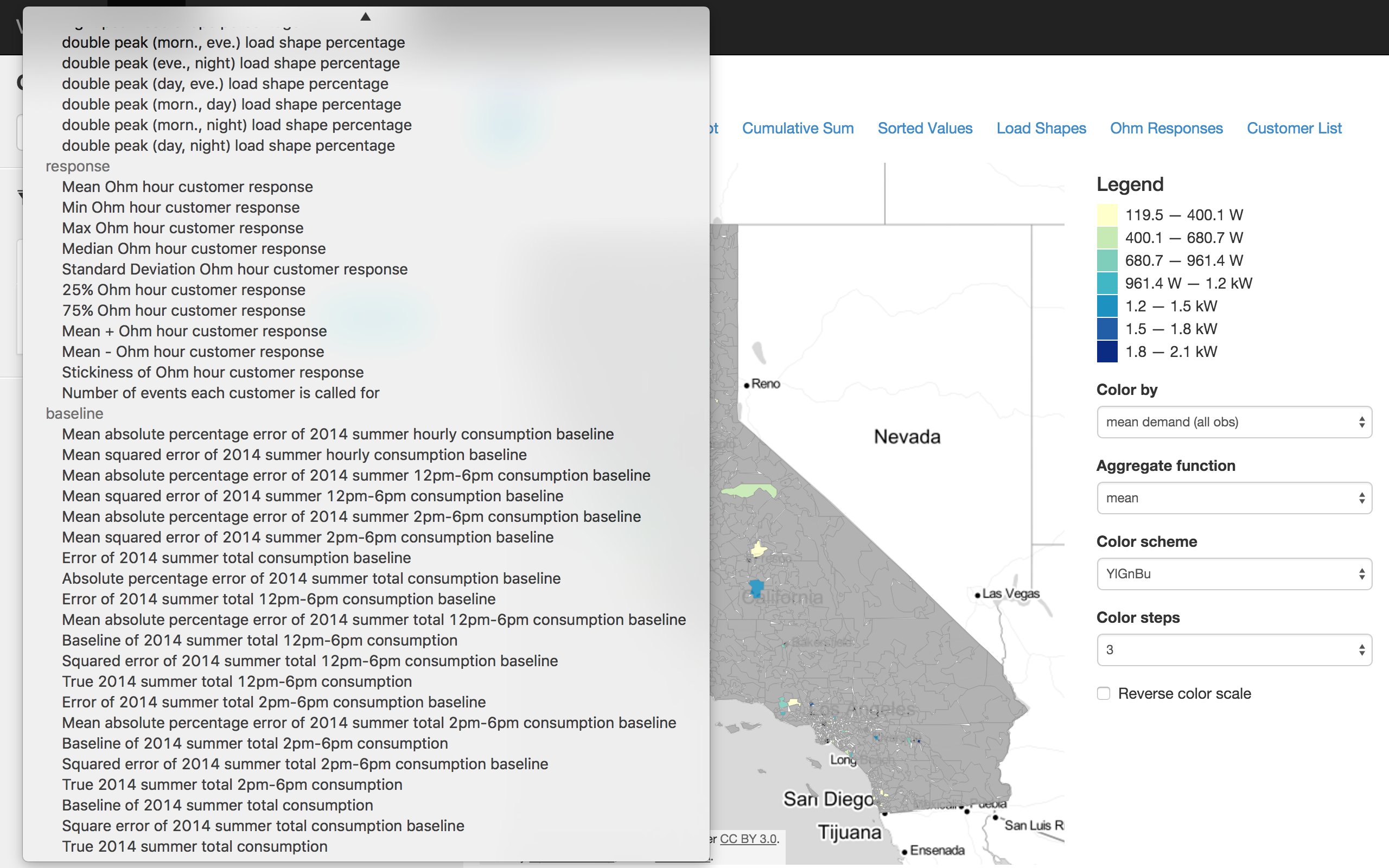Select double peak (day, night) load shape percentage
Viewport: 1389px width, 868px height.
coord(228,145)
